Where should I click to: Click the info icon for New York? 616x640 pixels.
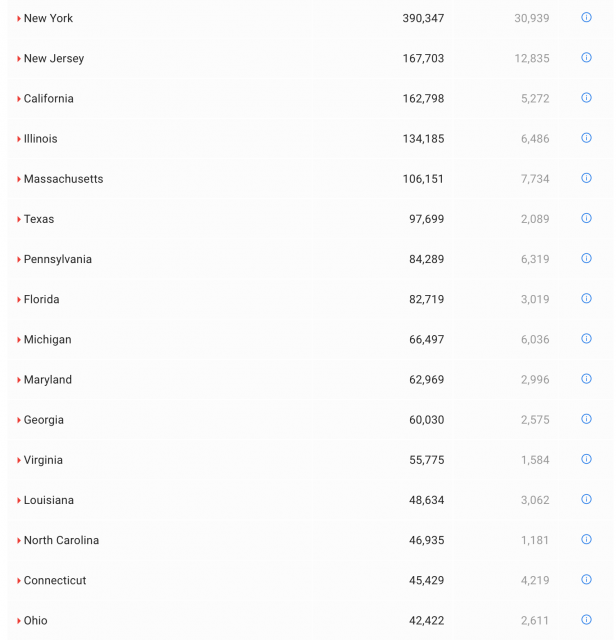tap(587, 18)
